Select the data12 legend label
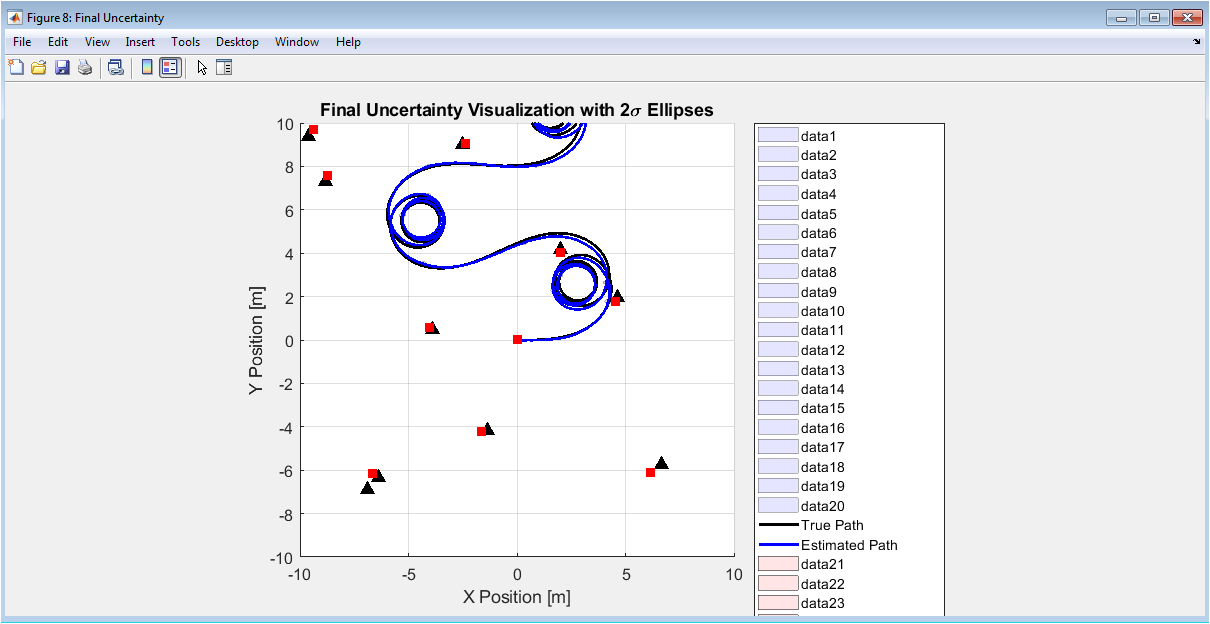The height and width of the screenshot is (624, 1210). pos(823,350)
